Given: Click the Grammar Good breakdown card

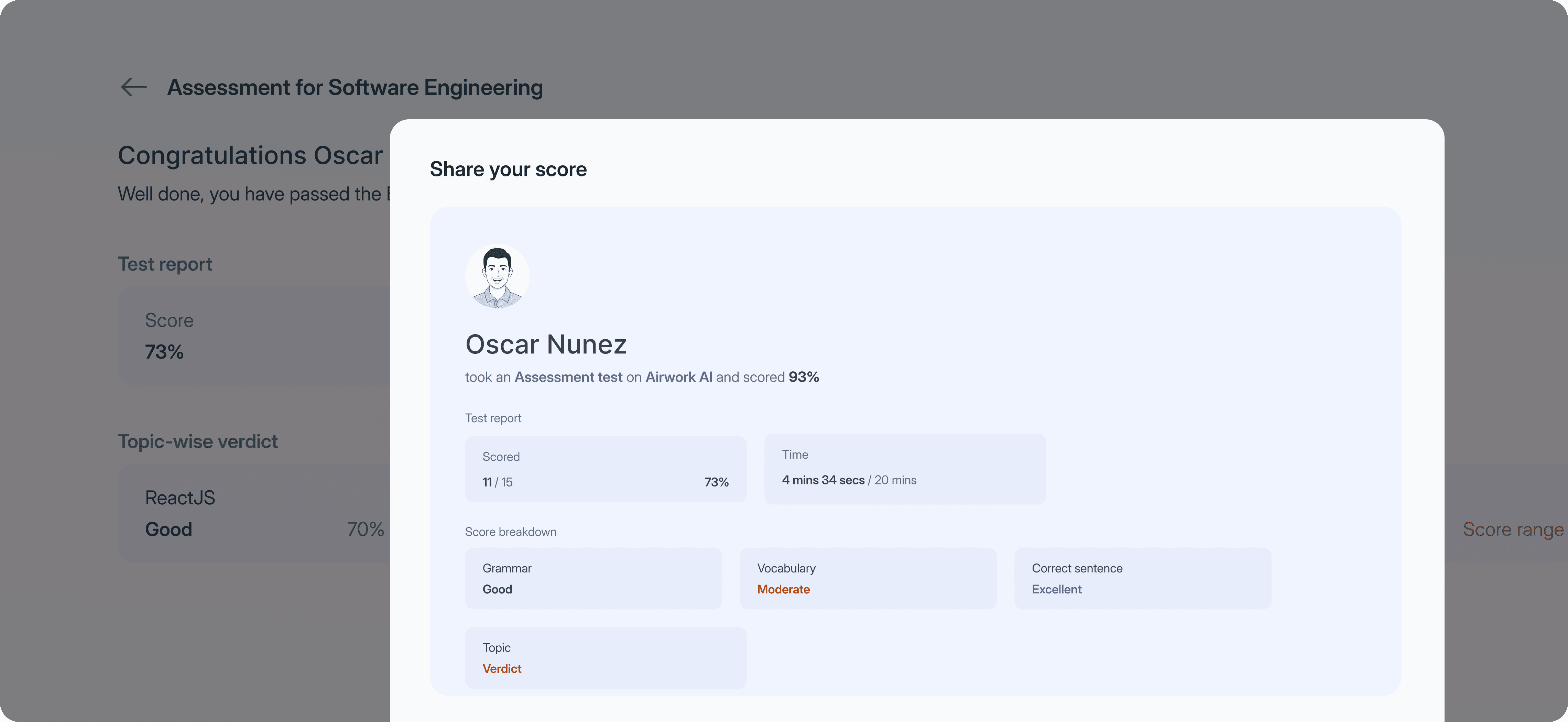Looking at the screenshot, I should tap(593, 578).
